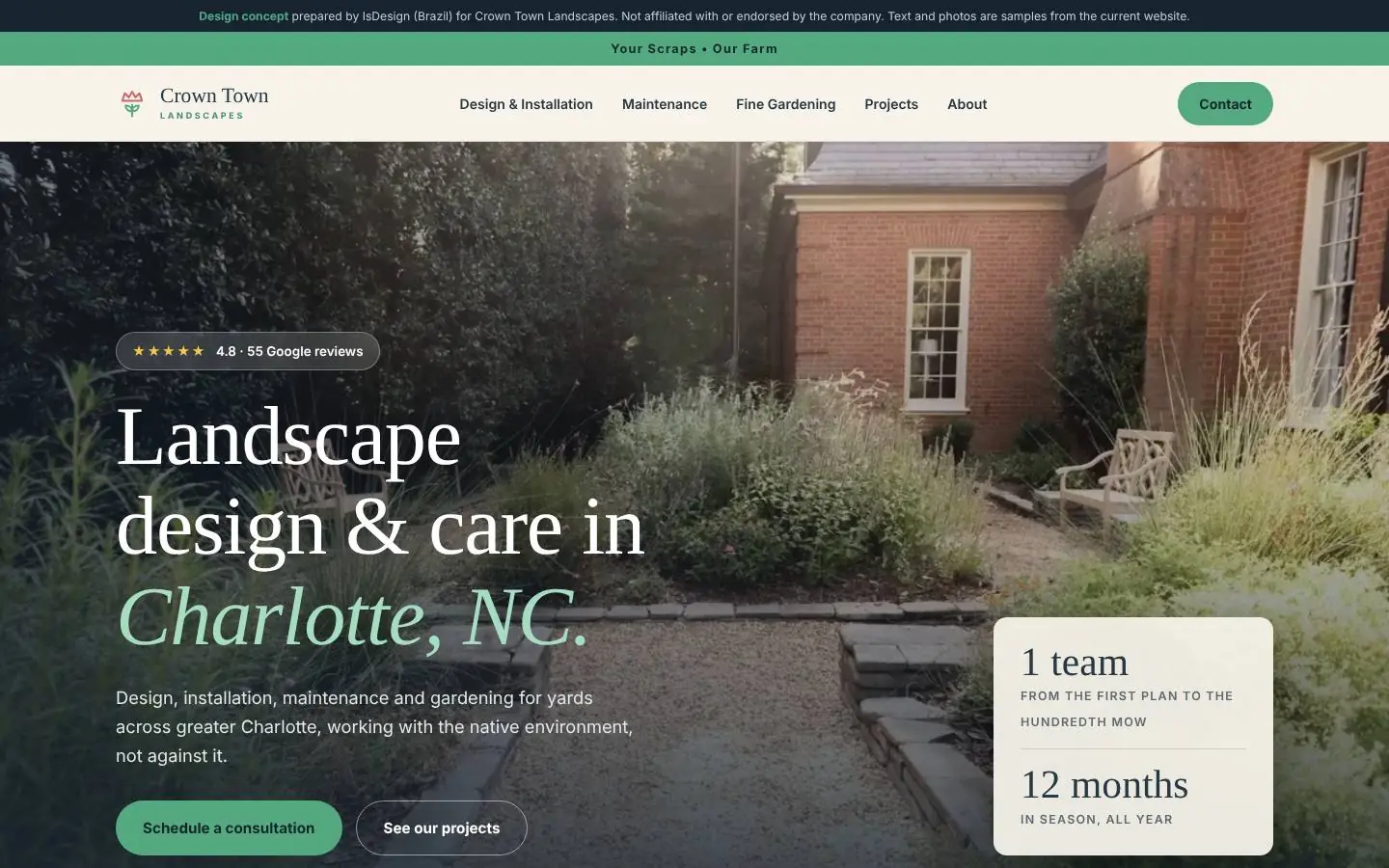1389x868 pixels.
Task: View the Projects nav item
Action: tap(891, 104)
